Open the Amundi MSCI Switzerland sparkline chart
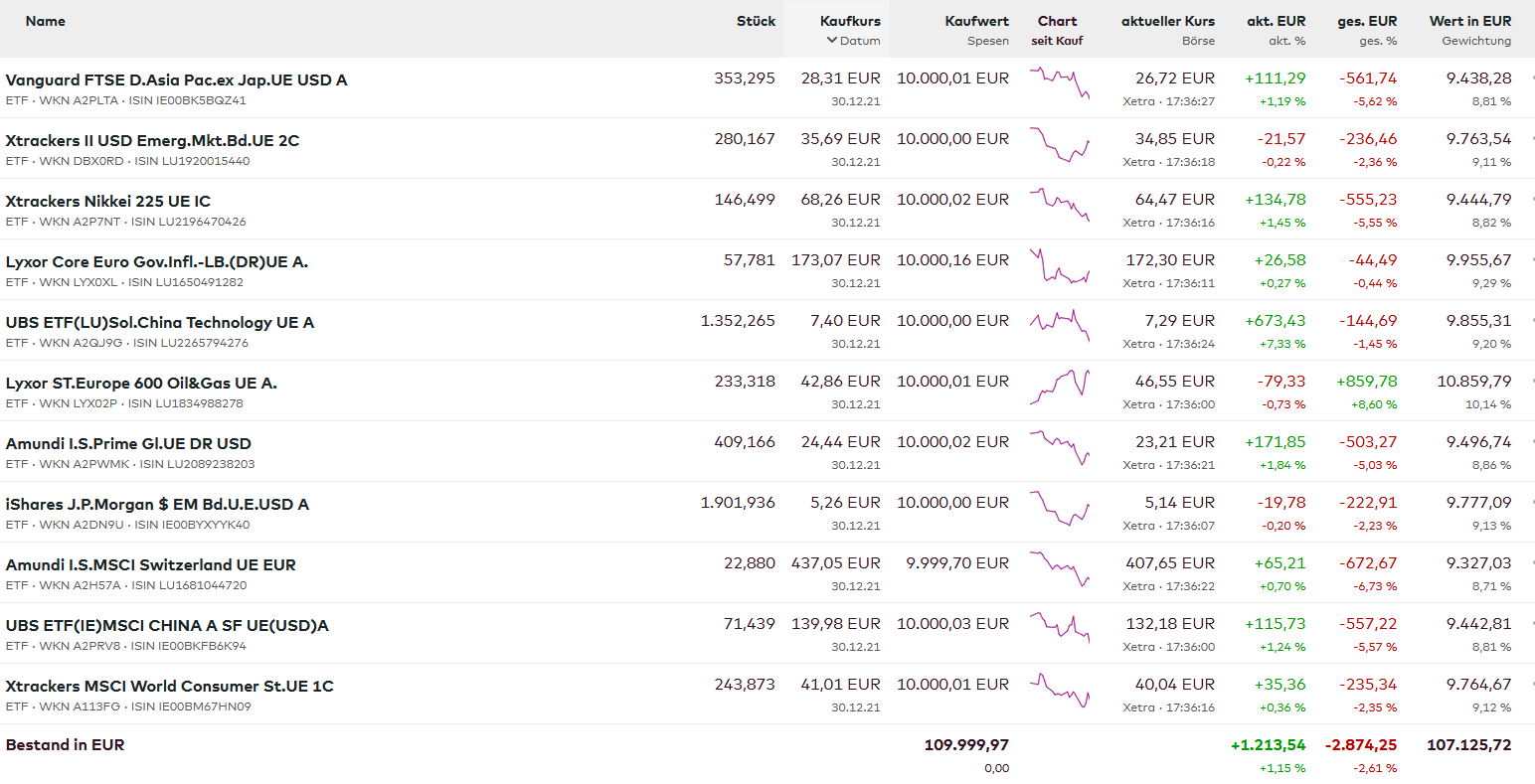Viewport: 1535px width, 784px height. click(1060, 568)
